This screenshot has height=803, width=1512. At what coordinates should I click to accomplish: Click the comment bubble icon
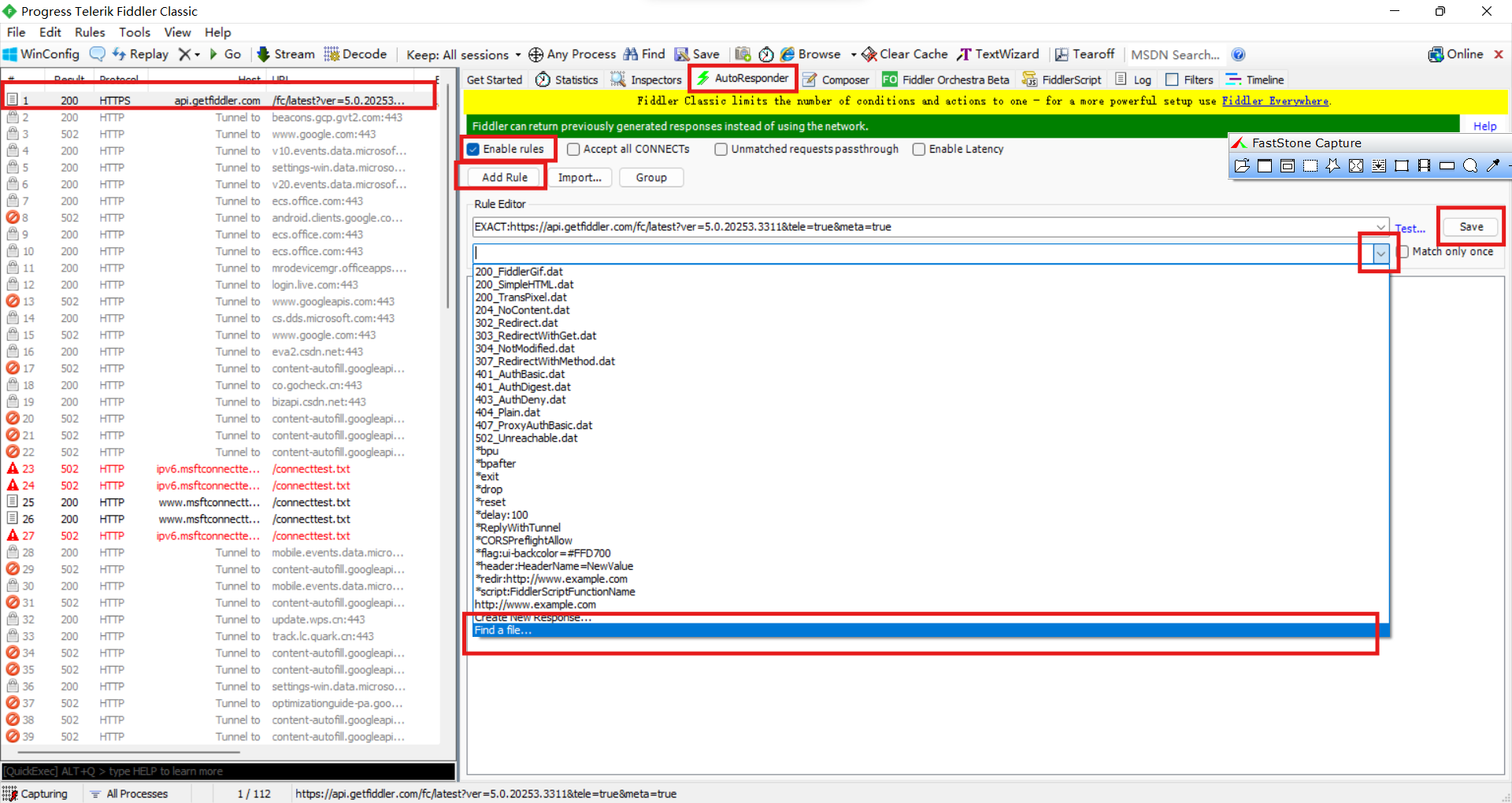(98, 54)
